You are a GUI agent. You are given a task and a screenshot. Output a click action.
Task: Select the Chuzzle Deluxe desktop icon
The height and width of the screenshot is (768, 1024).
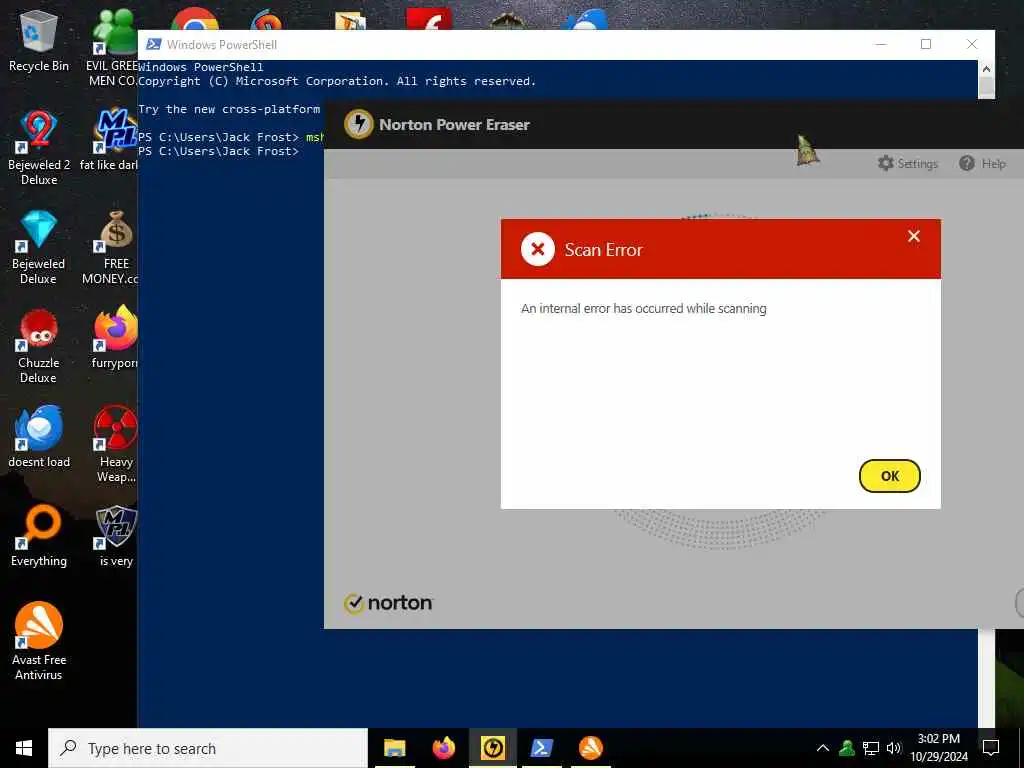tap(39, 346)
